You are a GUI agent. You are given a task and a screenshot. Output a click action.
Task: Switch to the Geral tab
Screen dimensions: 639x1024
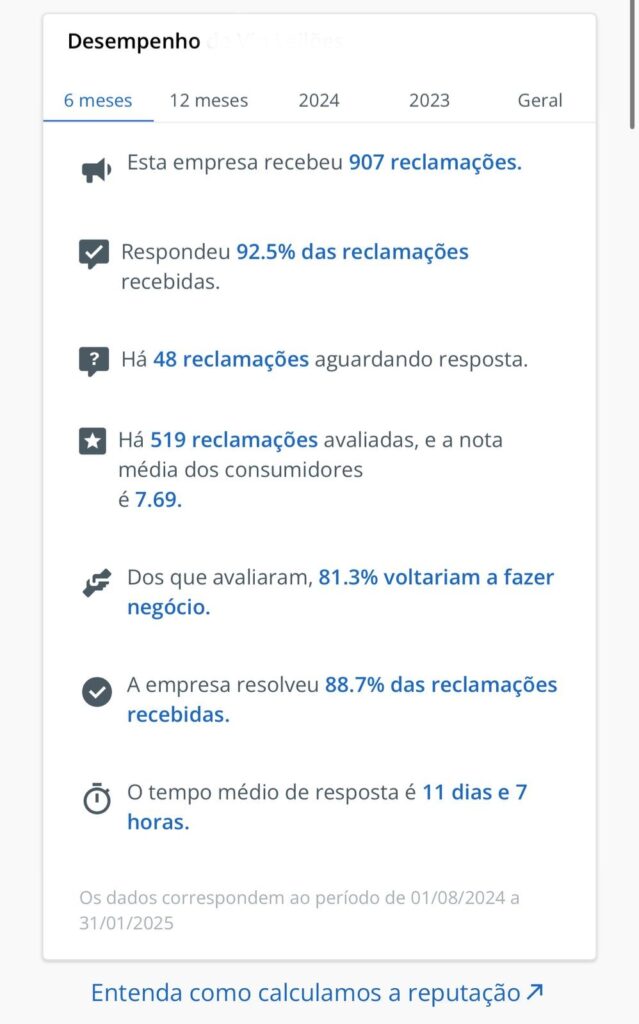540,100
